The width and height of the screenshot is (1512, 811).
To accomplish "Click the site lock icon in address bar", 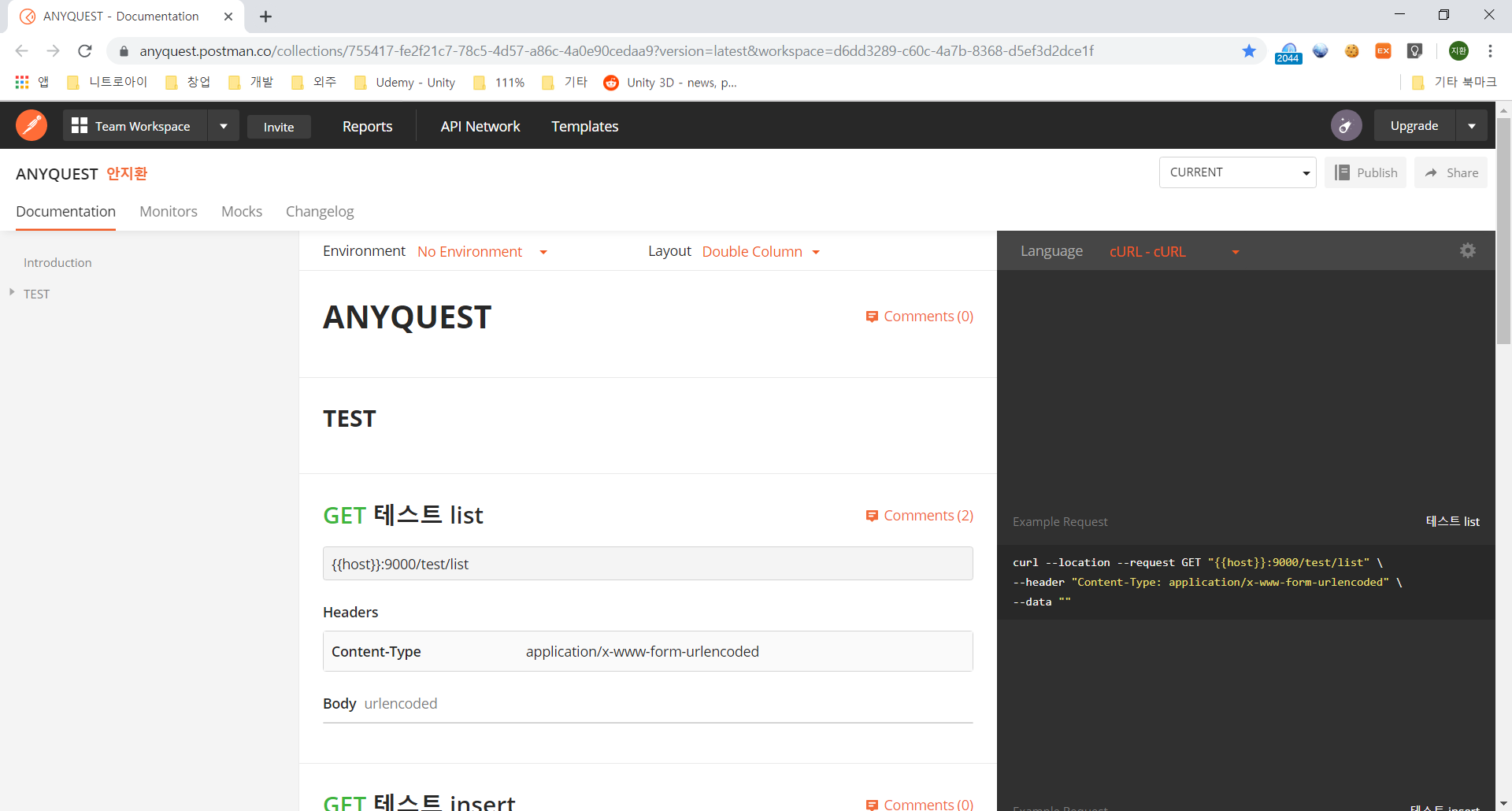I will [x=124, y=51].
